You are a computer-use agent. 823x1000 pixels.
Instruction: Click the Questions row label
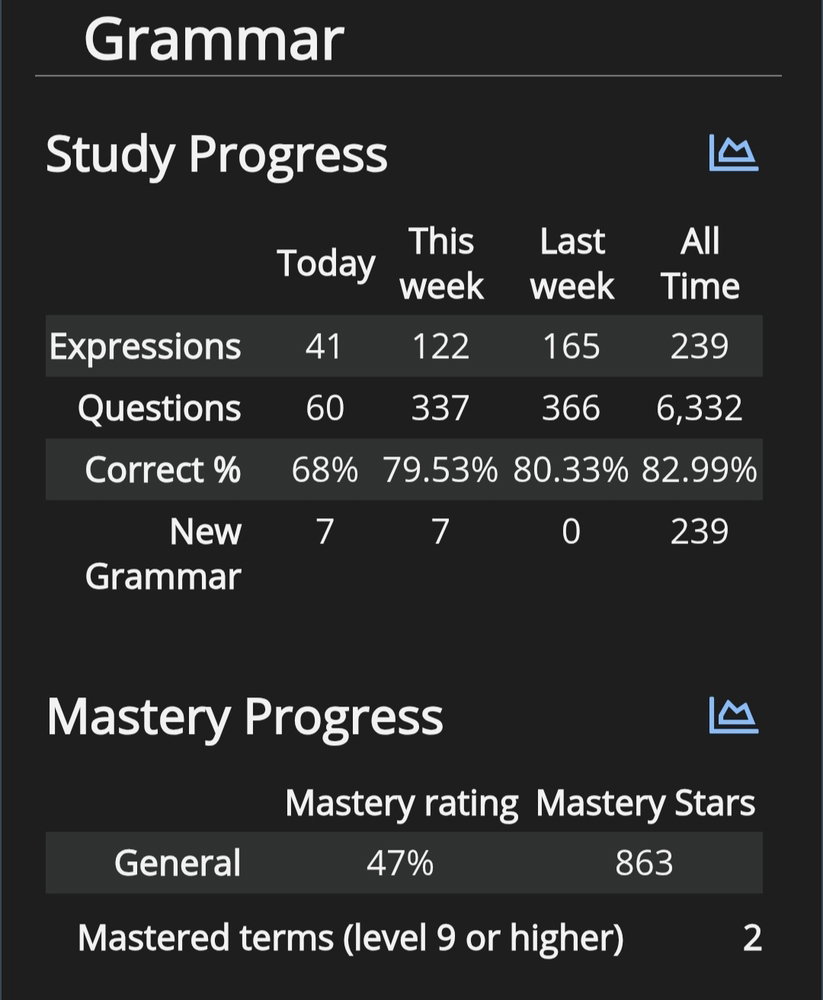(159, 408)
